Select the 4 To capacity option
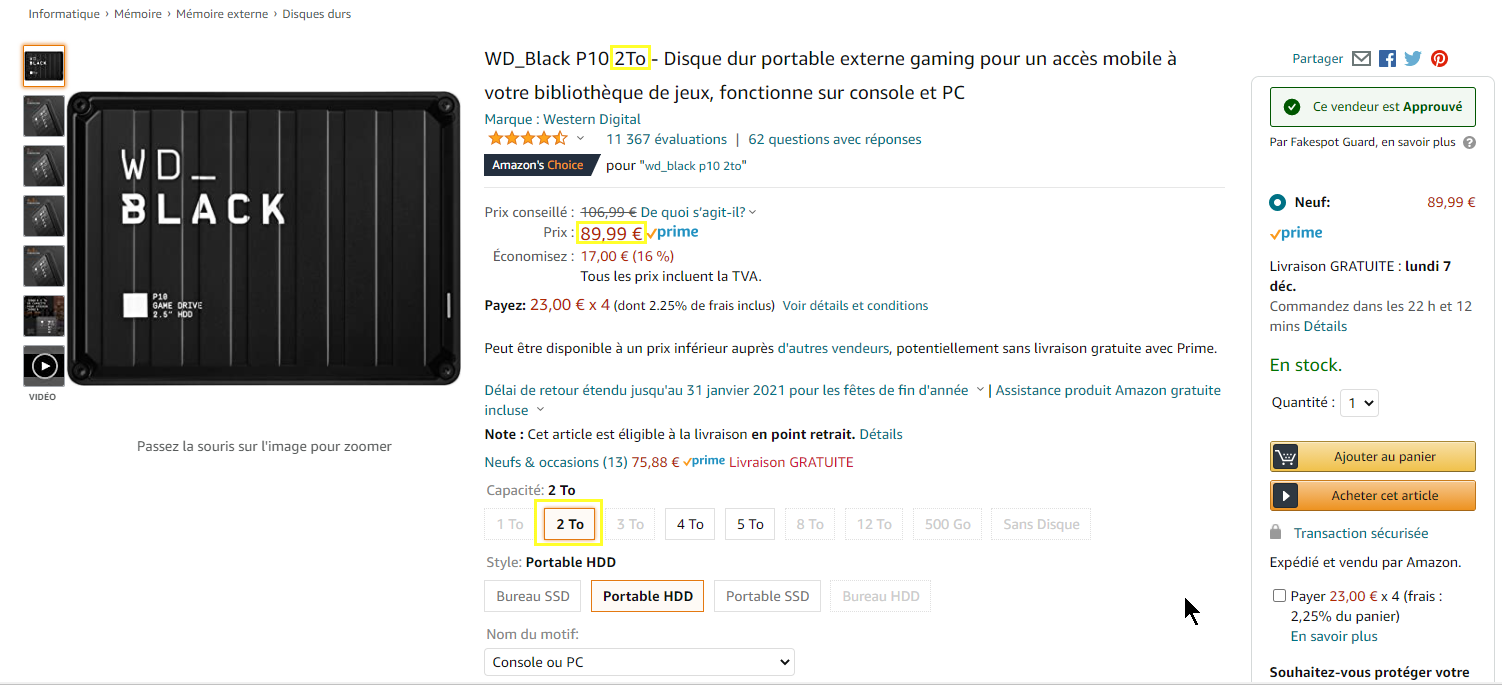 tap(690, 524)
